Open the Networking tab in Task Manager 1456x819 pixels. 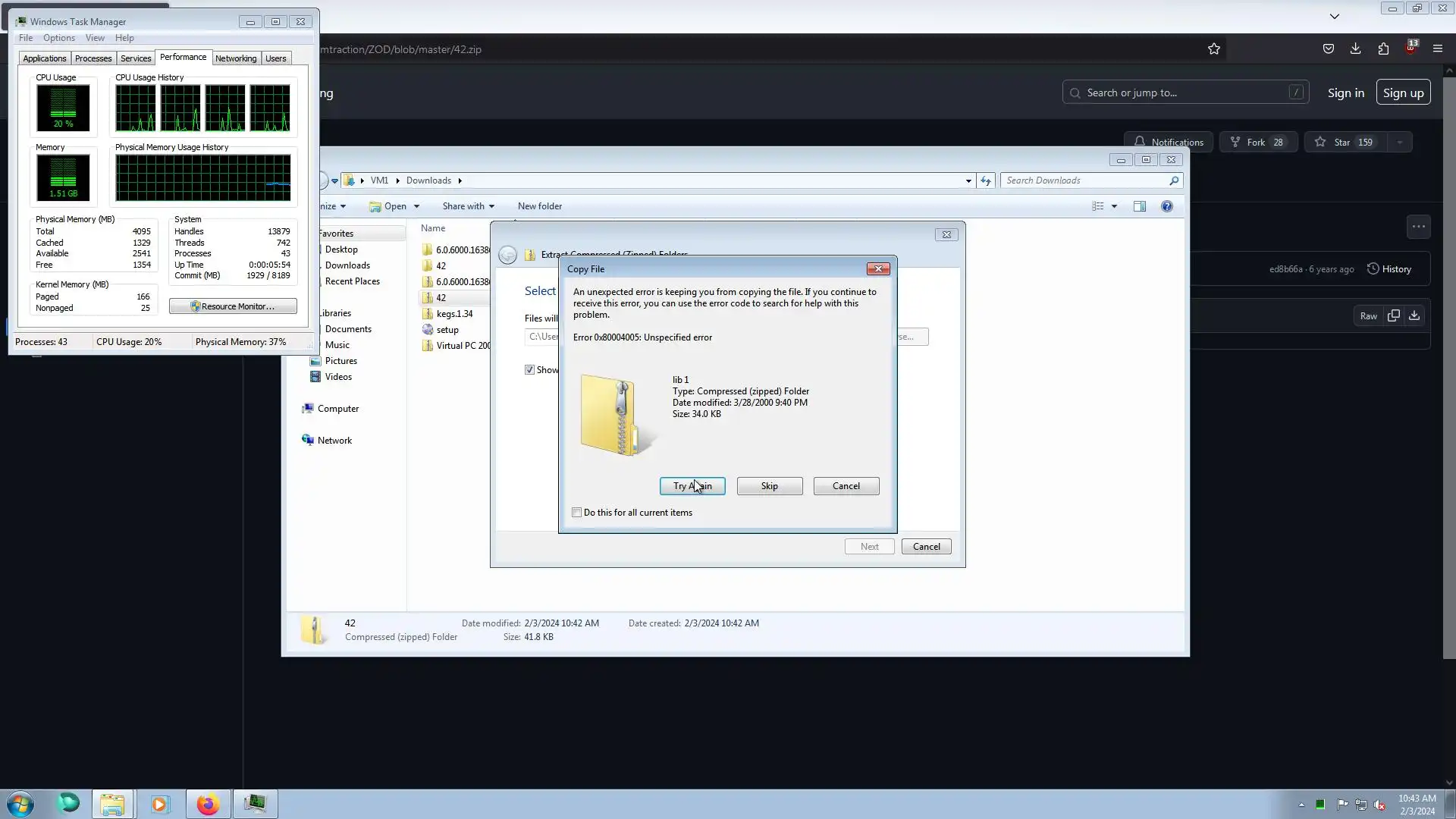235,58
